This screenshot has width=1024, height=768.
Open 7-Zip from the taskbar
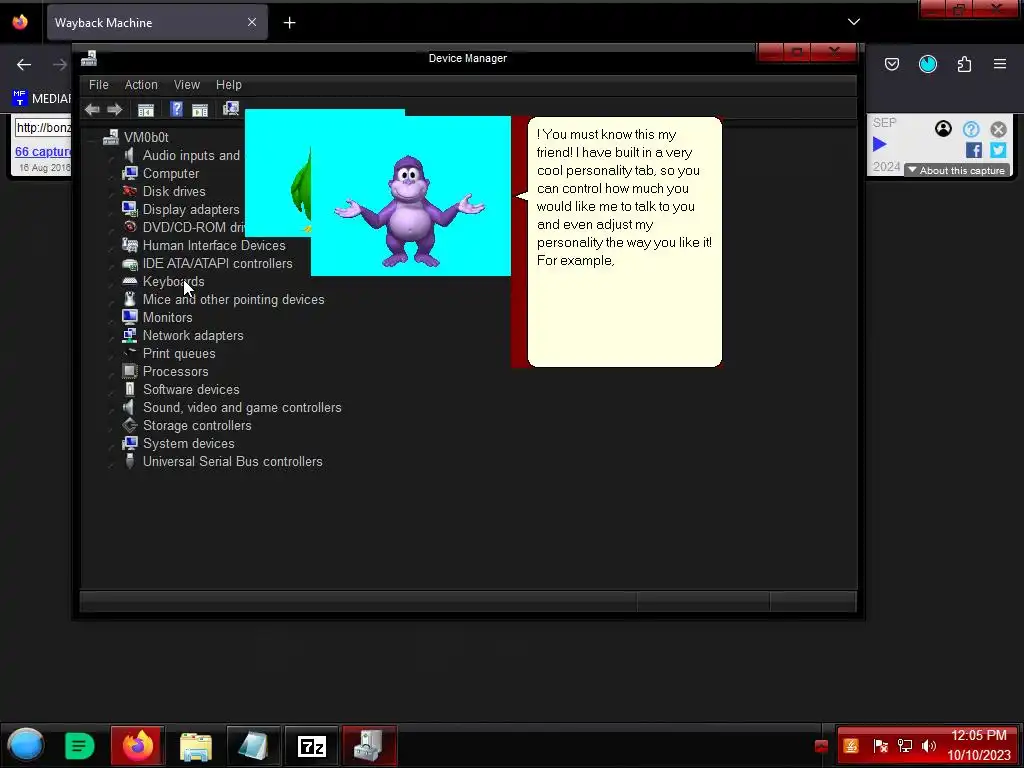click(312, 746)
